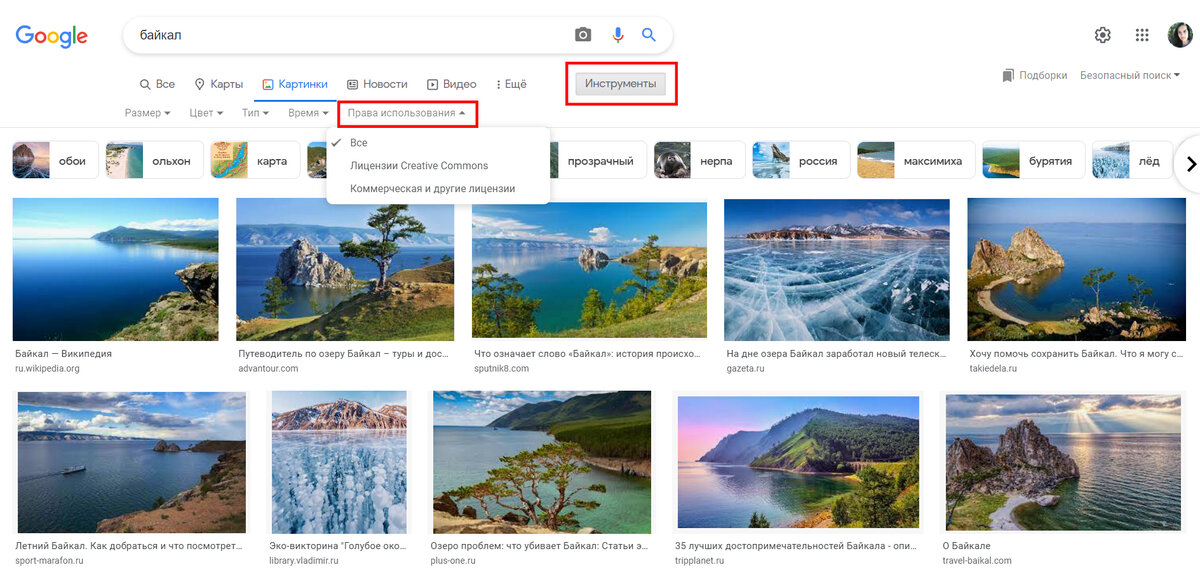Expand the Тип filter
The width and height of the screenshot is (1200, 572).
[255, 113]
